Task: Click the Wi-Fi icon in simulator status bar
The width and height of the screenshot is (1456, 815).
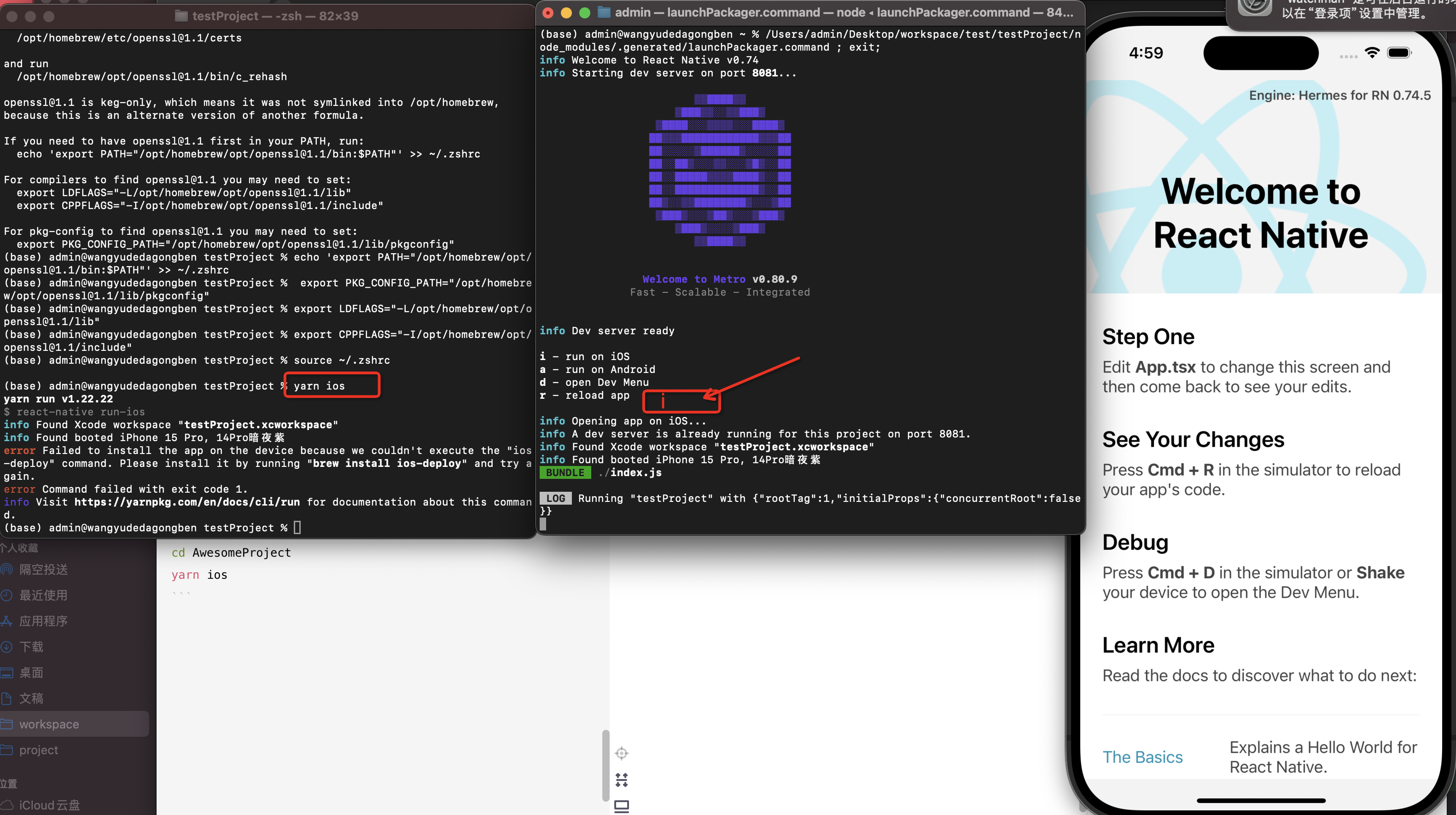Action: pos(1372,52)
